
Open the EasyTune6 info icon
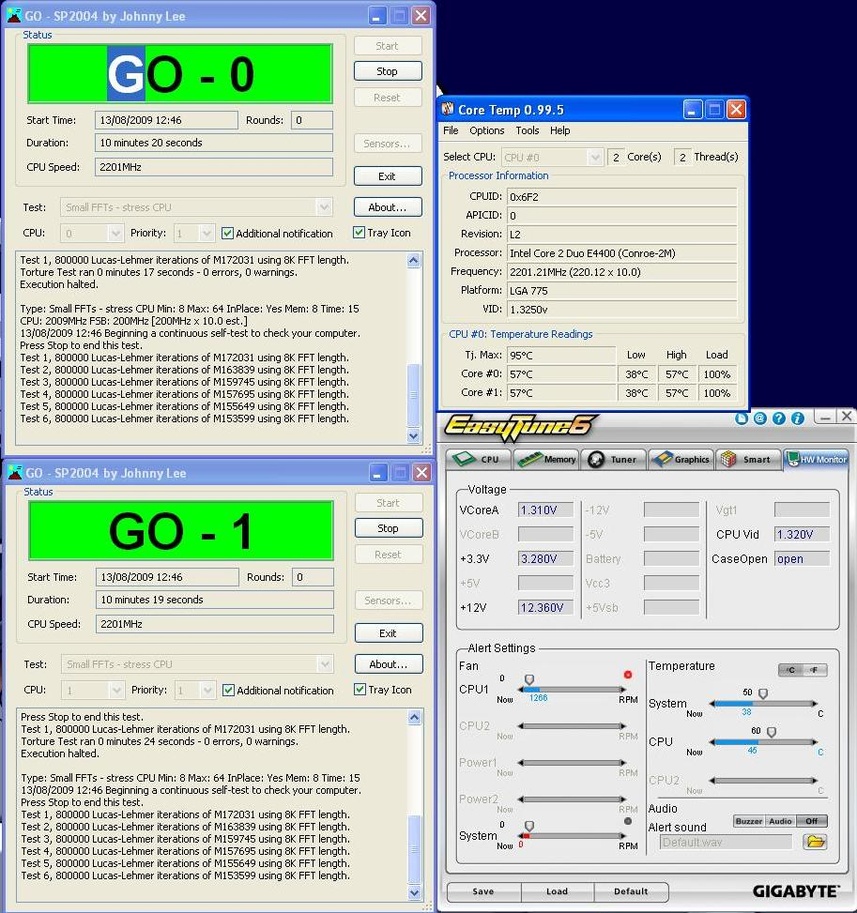798,418
